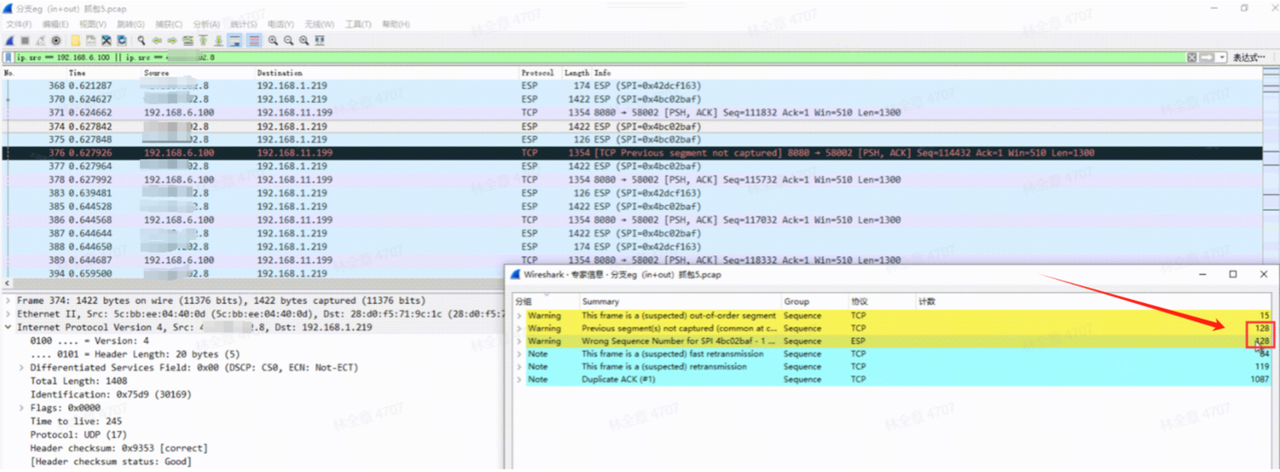This screenshot has width=1280, height=472.
Task: Open a capture file via folder icon
Action: [x=75, y=40]
